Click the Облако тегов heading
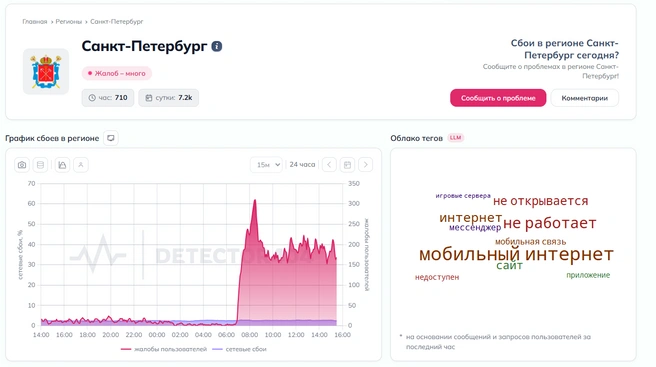 click(416, 138)
